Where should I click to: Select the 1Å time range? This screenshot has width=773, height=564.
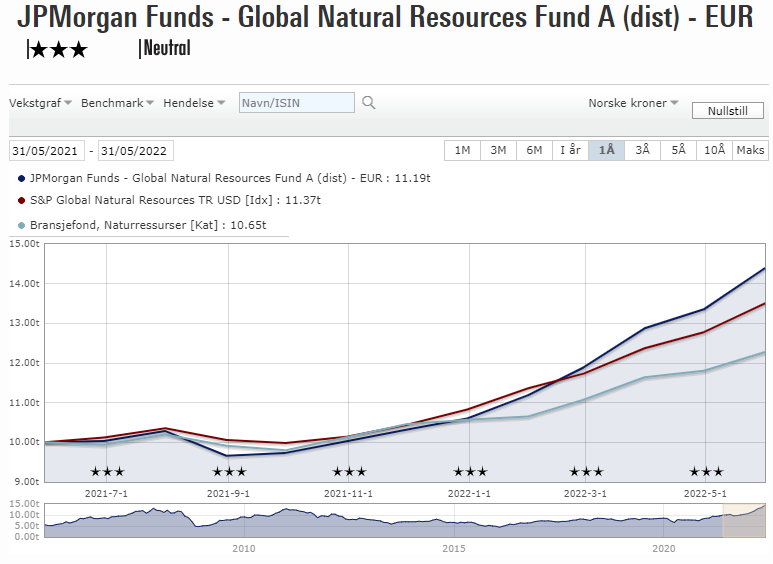tap(606, 150)
